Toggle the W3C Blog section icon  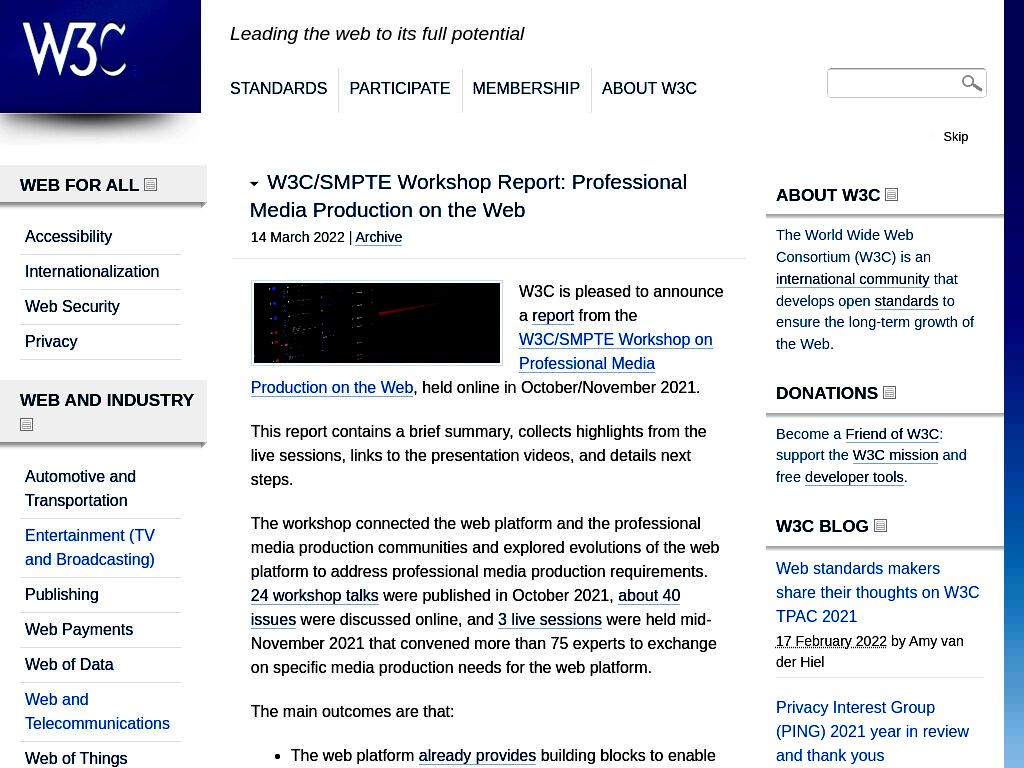880,526
